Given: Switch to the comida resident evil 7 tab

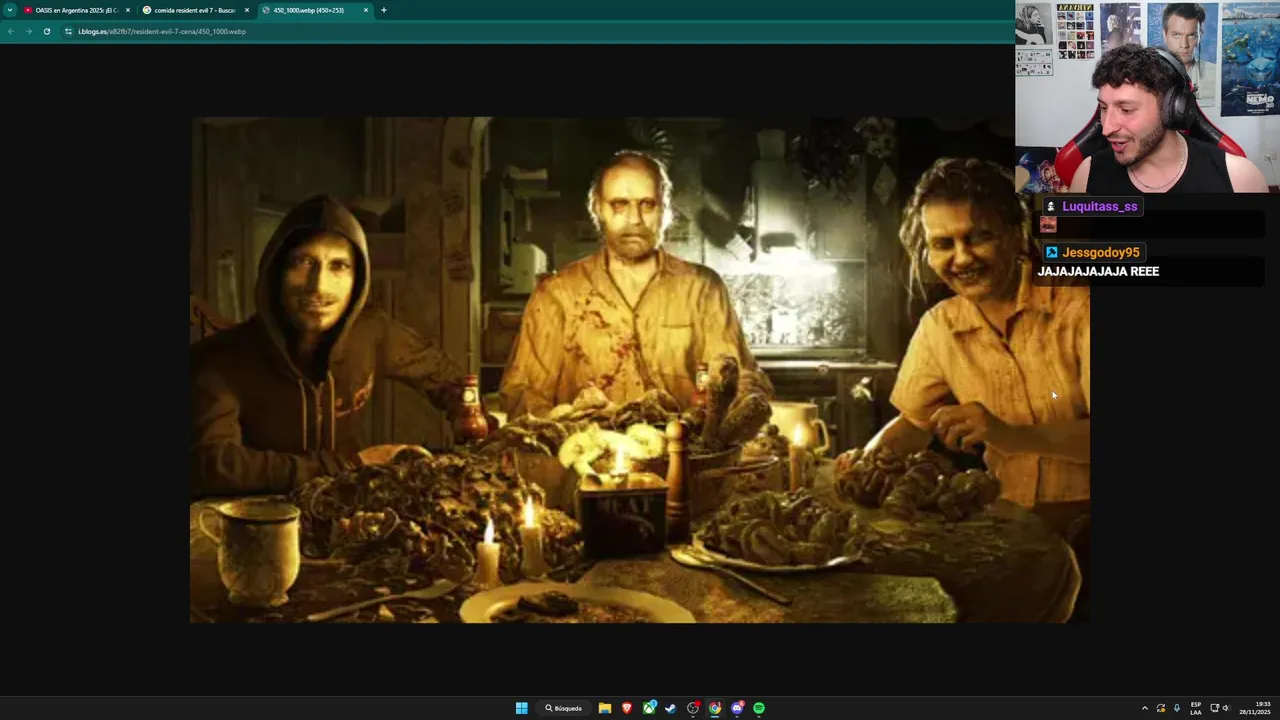Looking at the screenshot, I should pyautogui.click(x=195, y=10).
